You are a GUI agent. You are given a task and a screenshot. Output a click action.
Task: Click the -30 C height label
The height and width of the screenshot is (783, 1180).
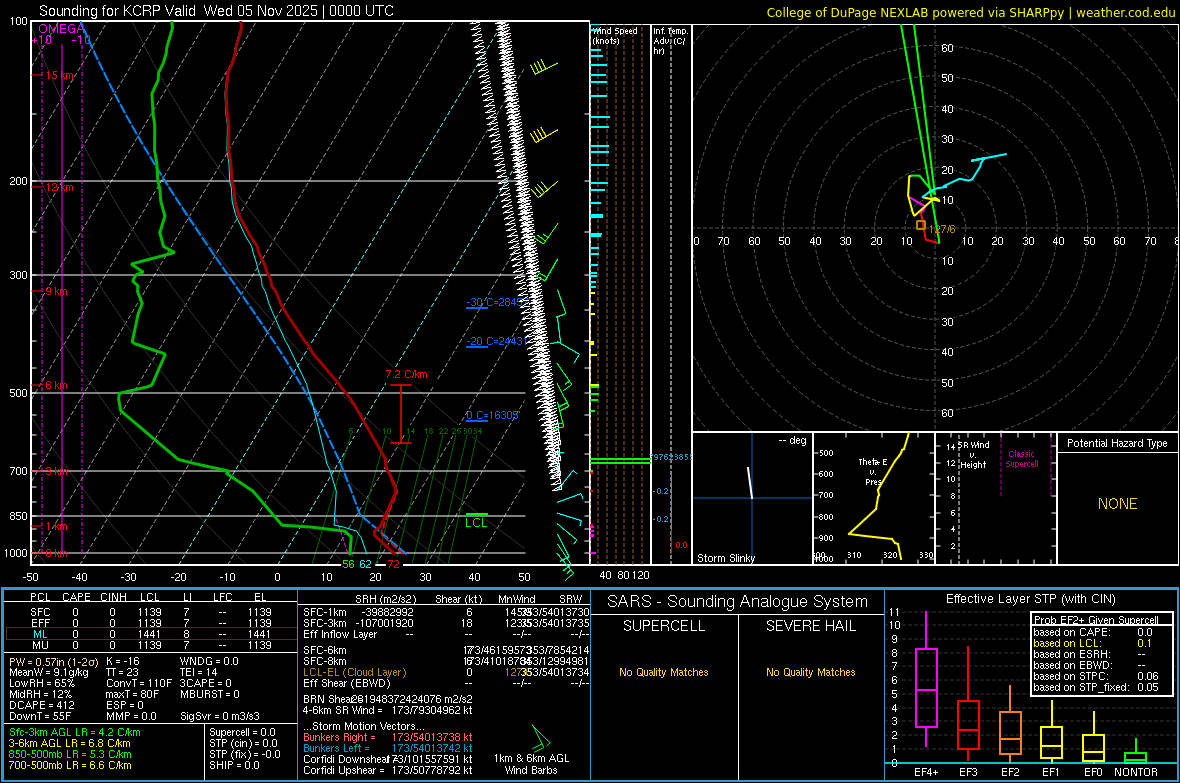click(x=497, y=302)
